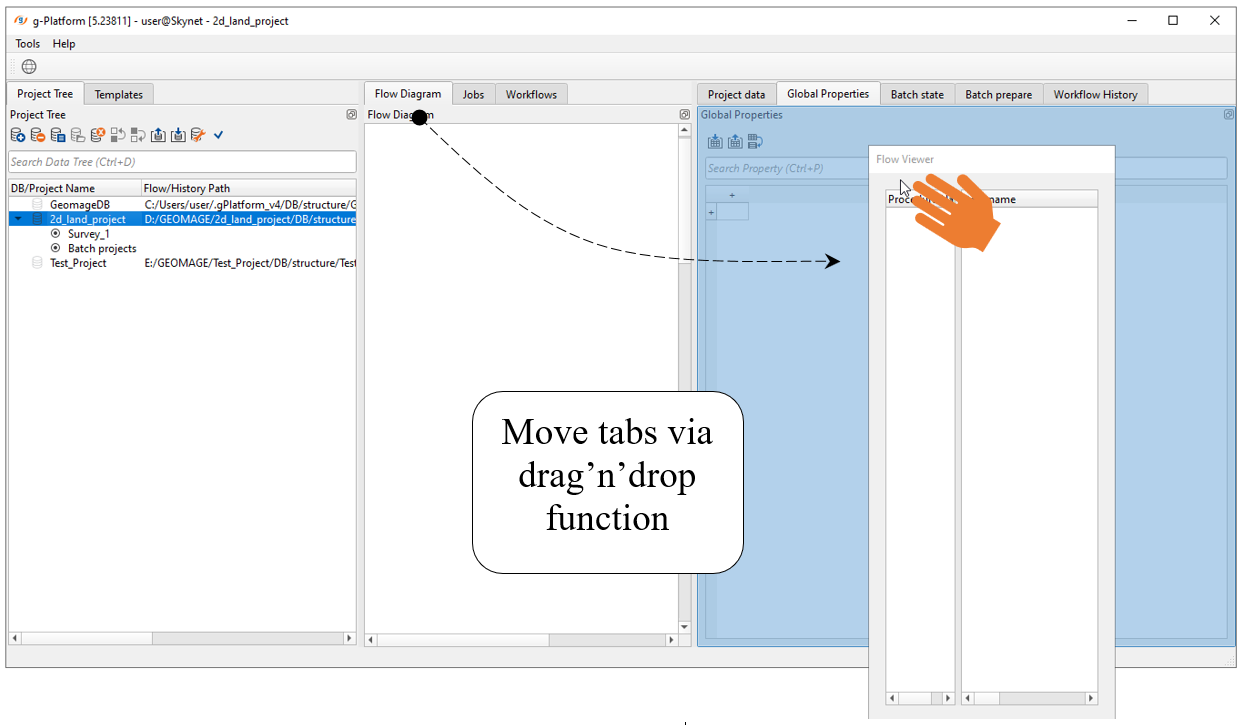Click the g-Platform logo in the title bar

20,20
